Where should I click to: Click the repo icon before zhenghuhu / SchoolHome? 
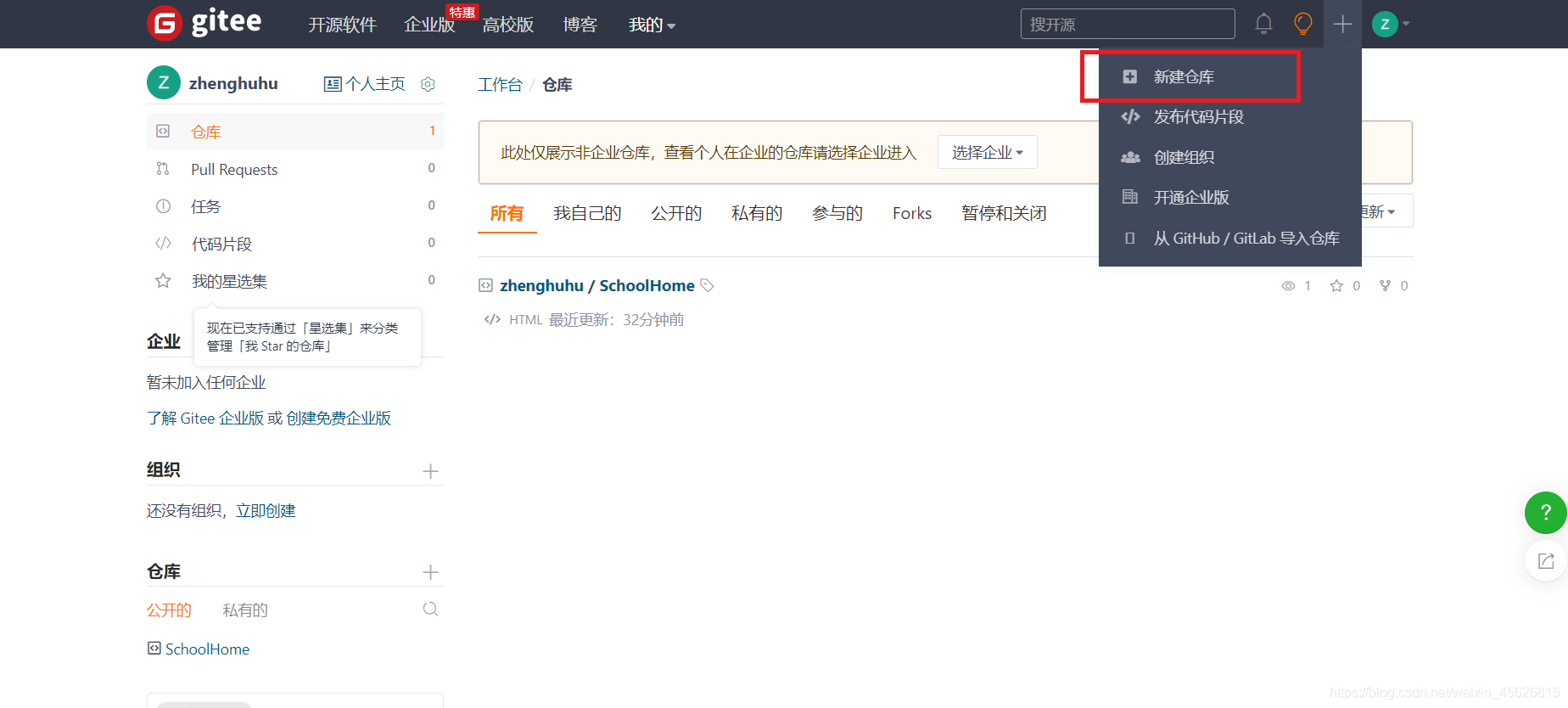click(x=485, y=285)
